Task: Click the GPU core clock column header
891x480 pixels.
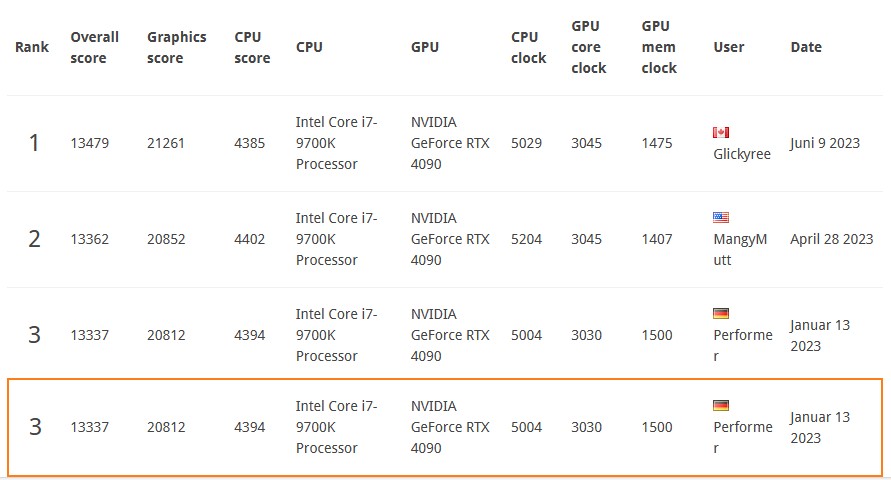Action: [589, 47]
